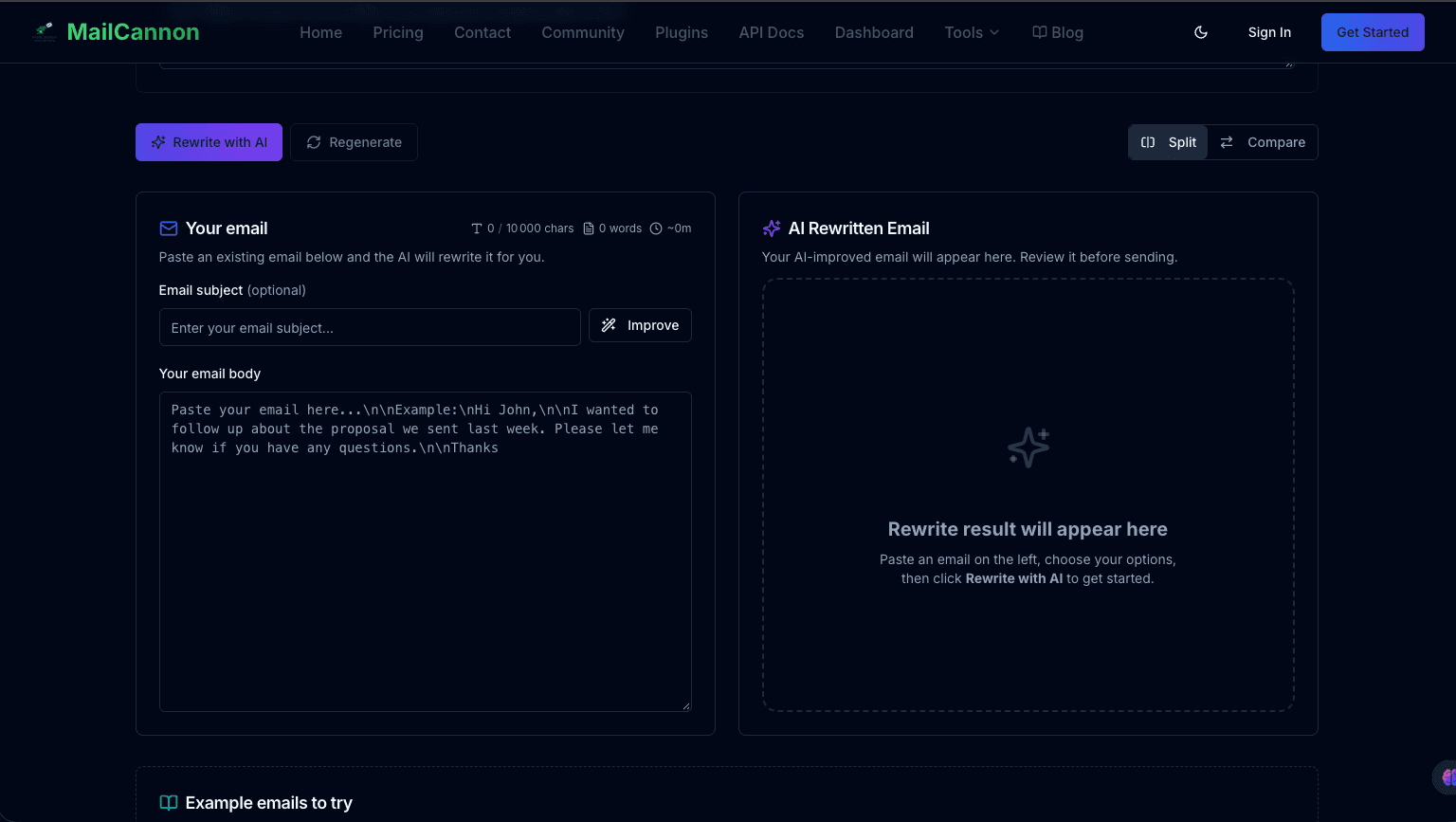Click the book icon beside Example emails
The image size is (1456, 822).
(x=169, y=803)
